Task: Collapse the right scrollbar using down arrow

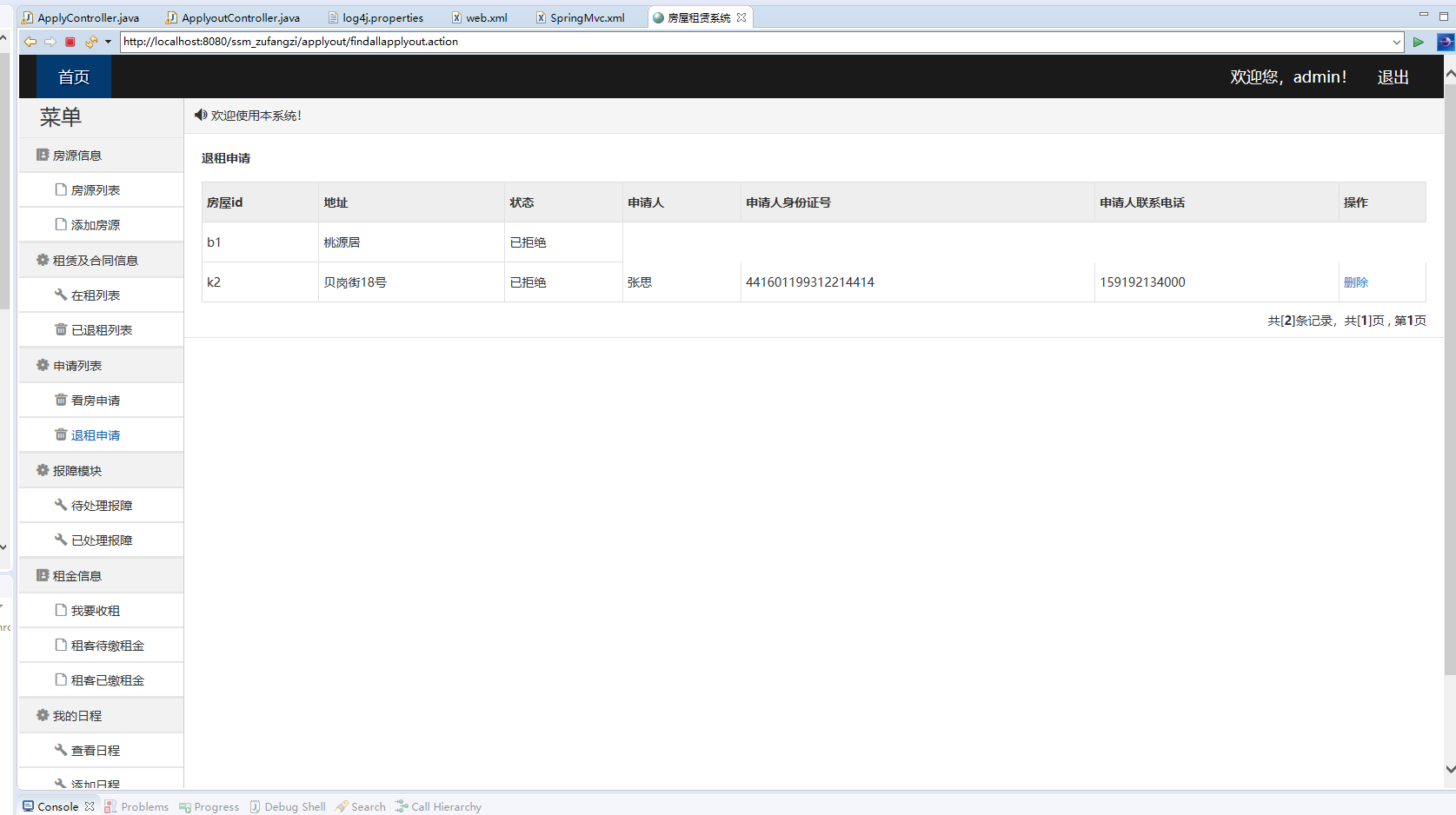Action: (x=1450, y=768)
